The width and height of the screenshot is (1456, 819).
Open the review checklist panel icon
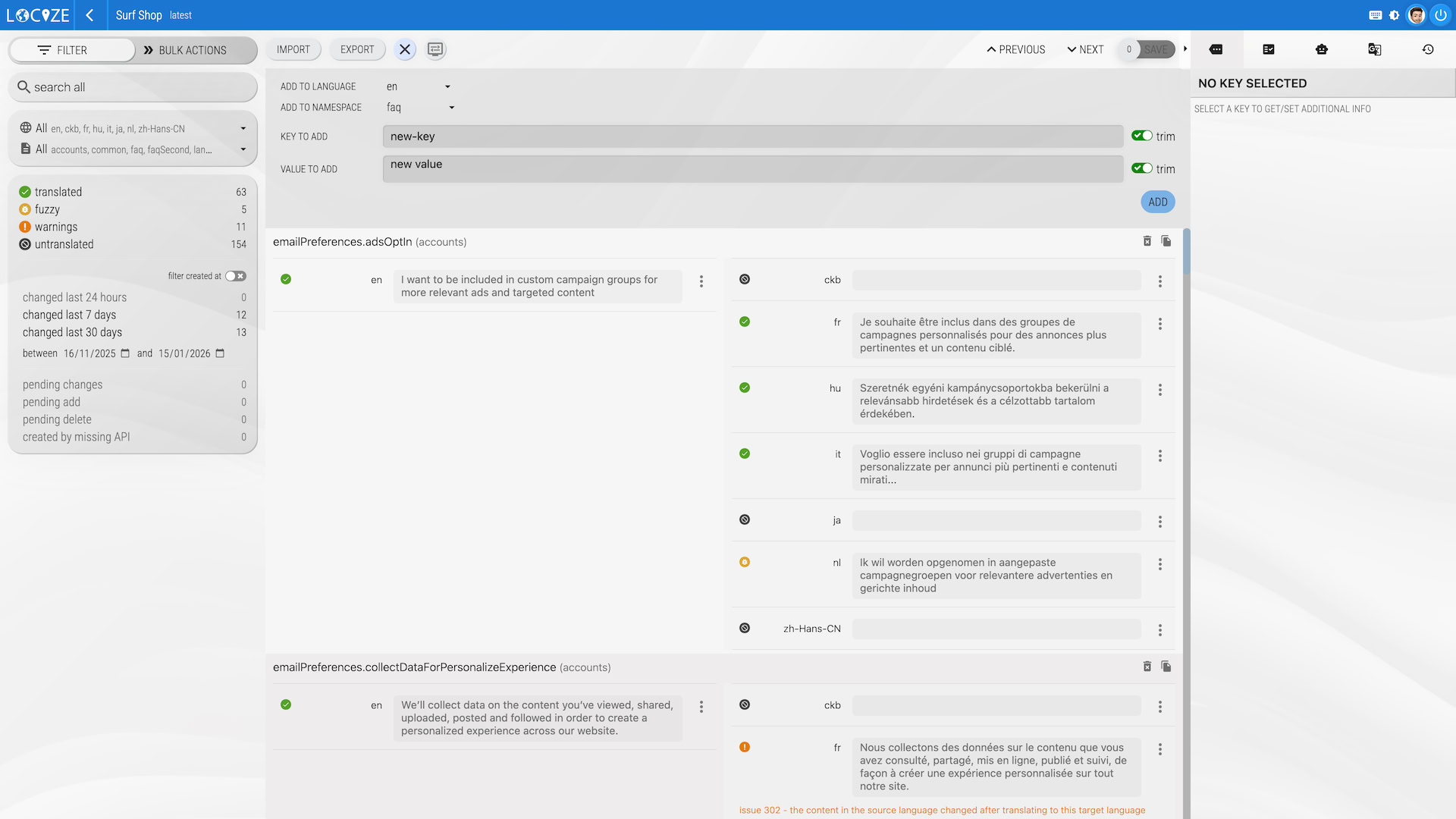pos(1269,49)
